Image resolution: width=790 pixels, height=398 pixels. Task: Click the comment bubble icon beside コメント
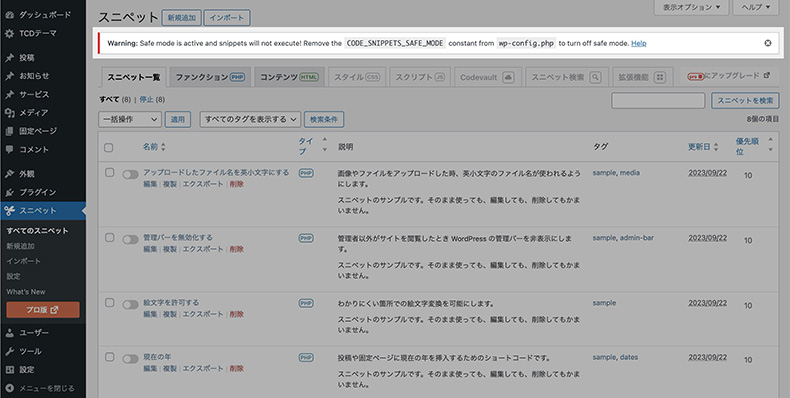10,150
